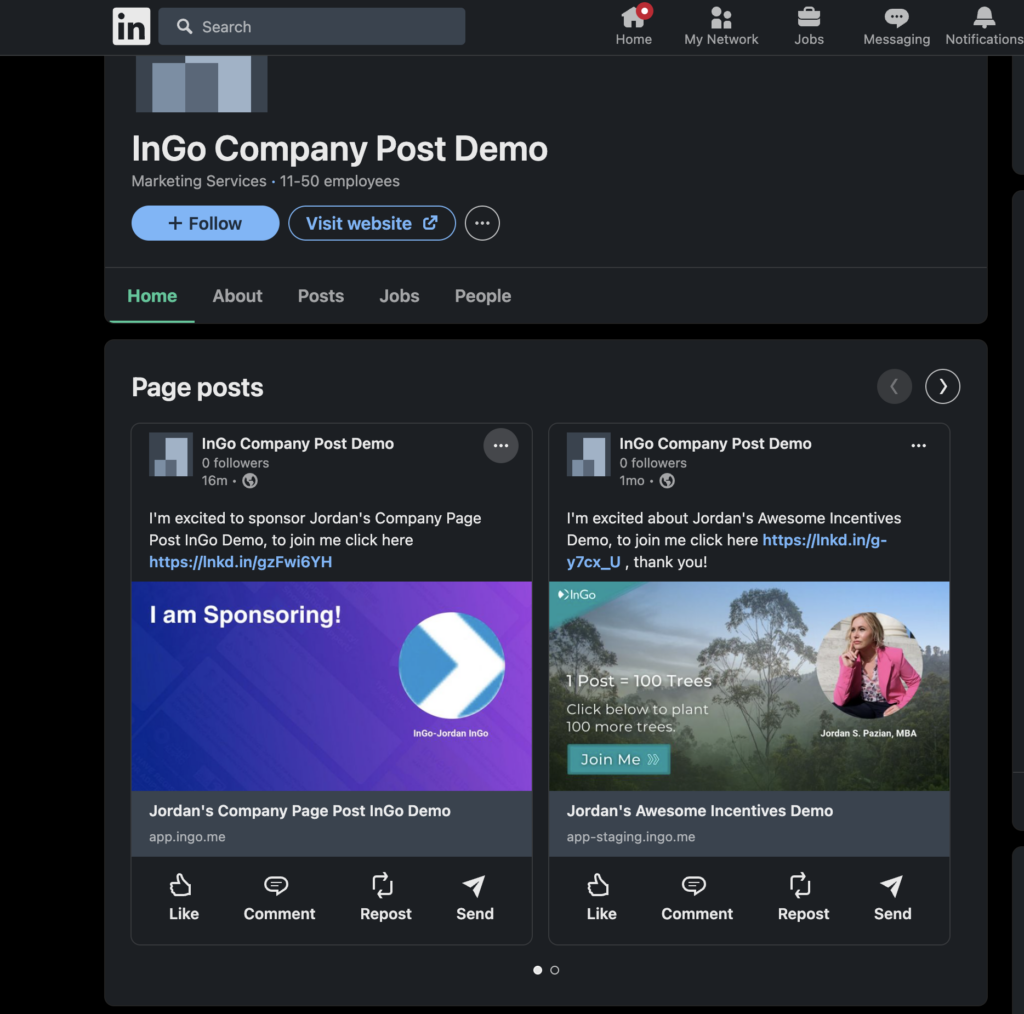Click the LinkedIn logo icon

pyautogui.click(x=131, y=26)
